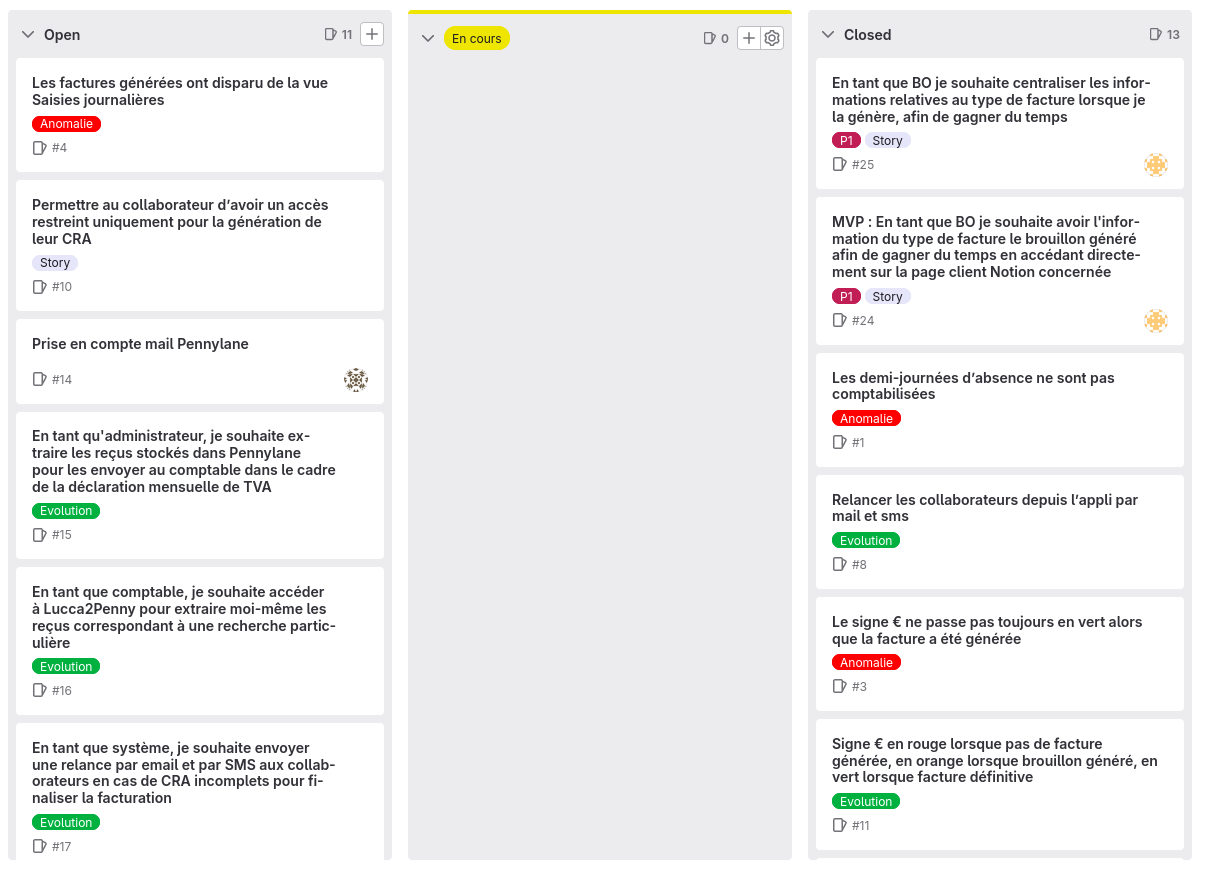The width and height of the screenshot is (1210, 876).
Task: Open En cours list settings gear
Action: (772, 38)
